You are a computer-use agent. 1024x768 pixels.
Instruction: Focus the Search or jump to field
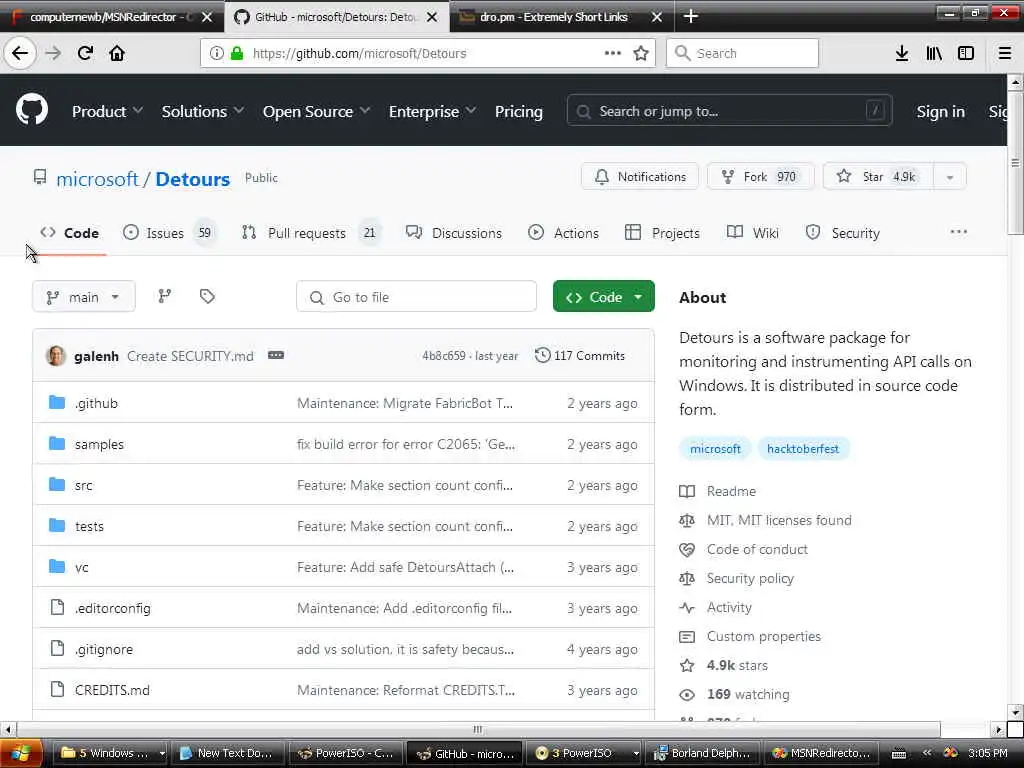tap(729, 111)
